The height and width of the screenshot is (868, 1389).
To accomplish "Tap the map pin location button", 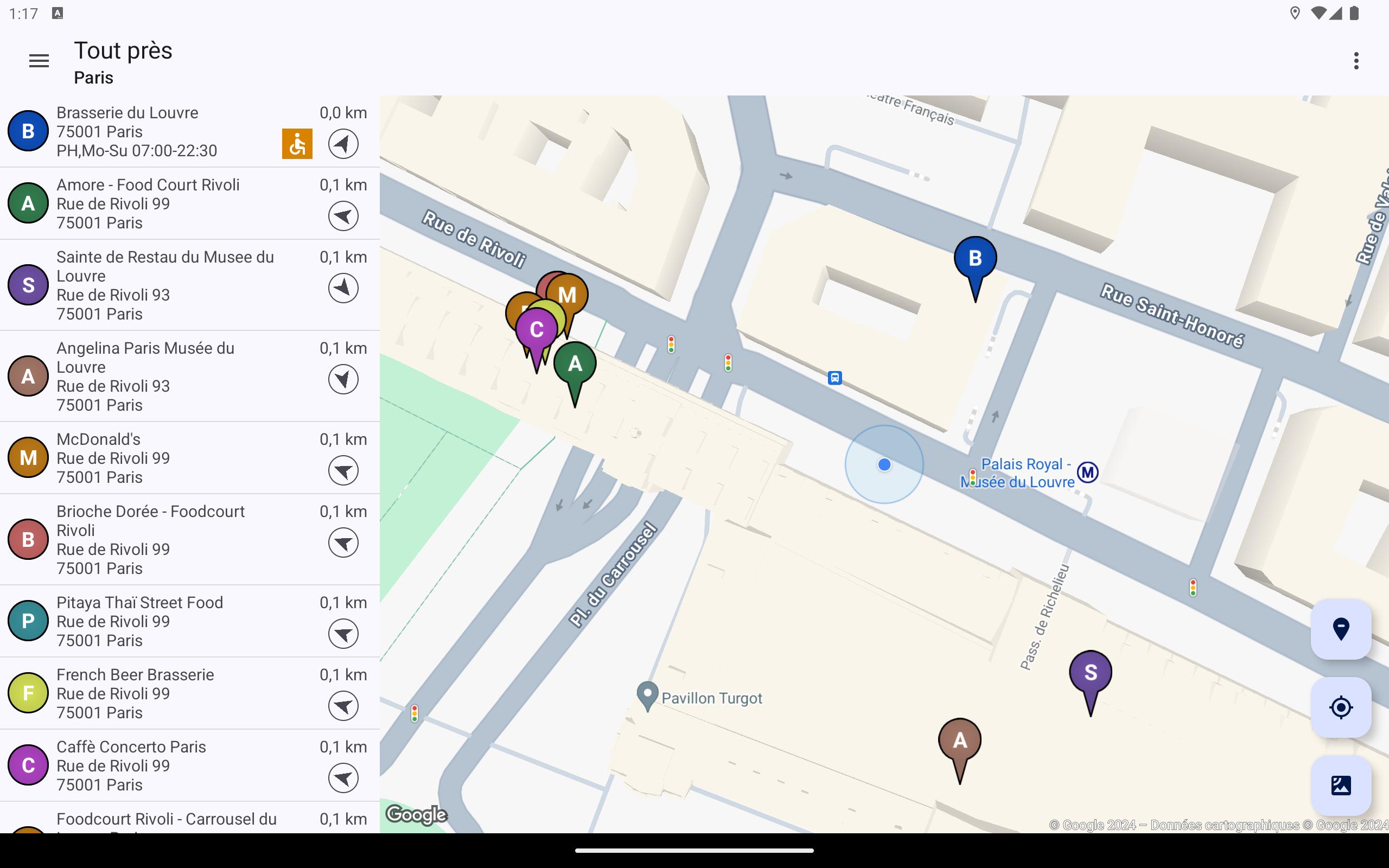I will (1341, 629).
